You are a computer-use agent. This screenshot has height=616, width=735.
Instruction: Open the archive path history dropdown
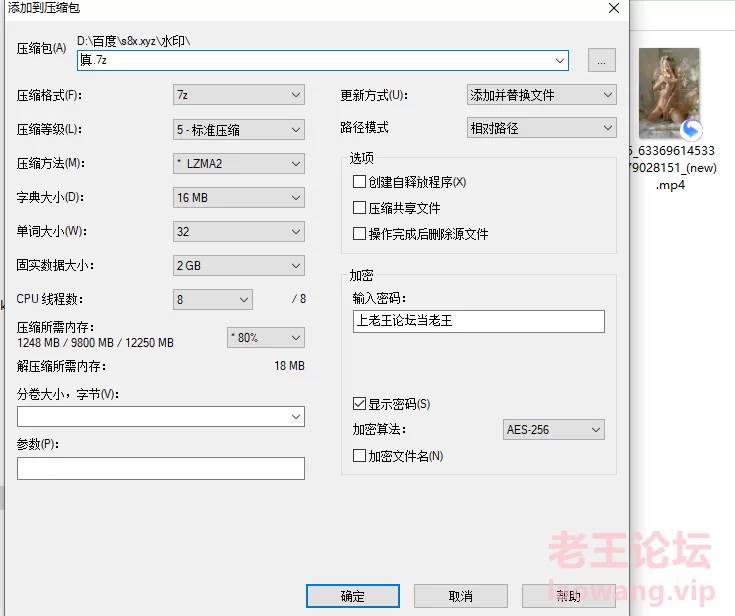click(x=560, y=60)
